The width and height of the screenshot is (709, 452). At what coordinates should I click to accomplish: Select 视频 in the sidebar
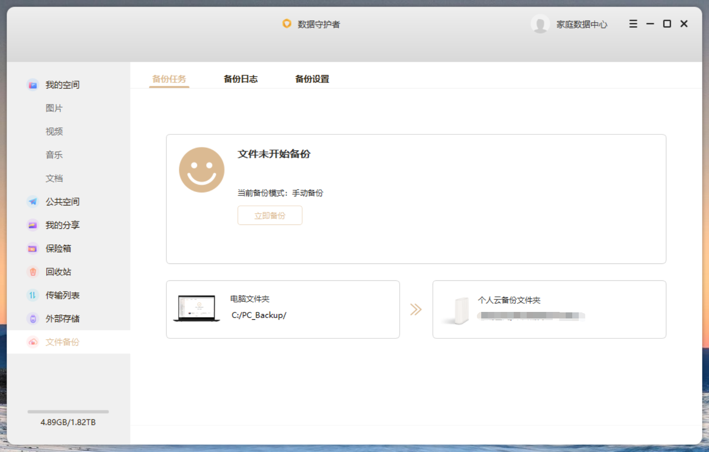click(x=54, y=132)
